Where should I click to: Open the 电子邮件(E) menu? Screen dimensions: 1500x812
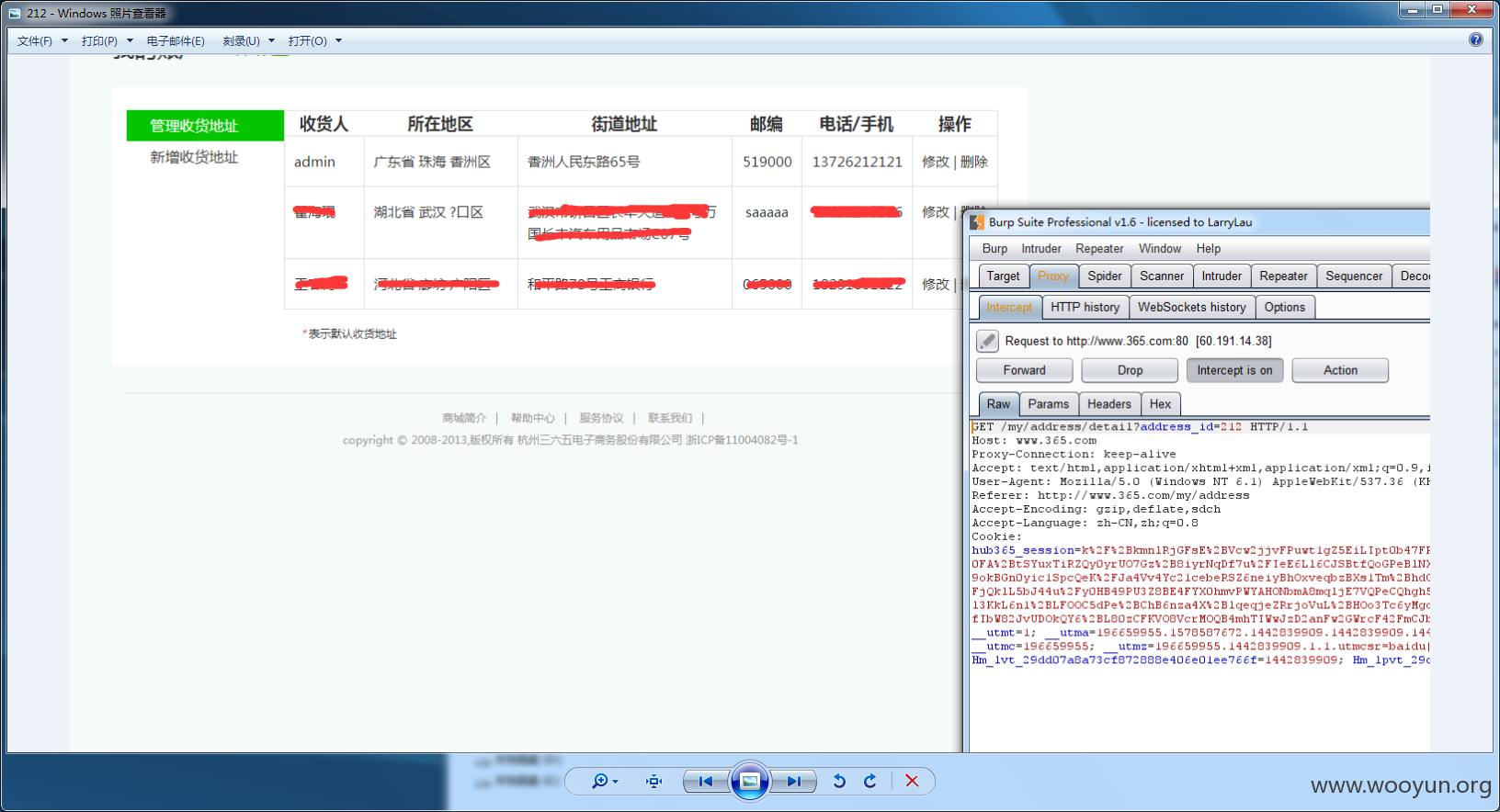[x=176, y=41]
